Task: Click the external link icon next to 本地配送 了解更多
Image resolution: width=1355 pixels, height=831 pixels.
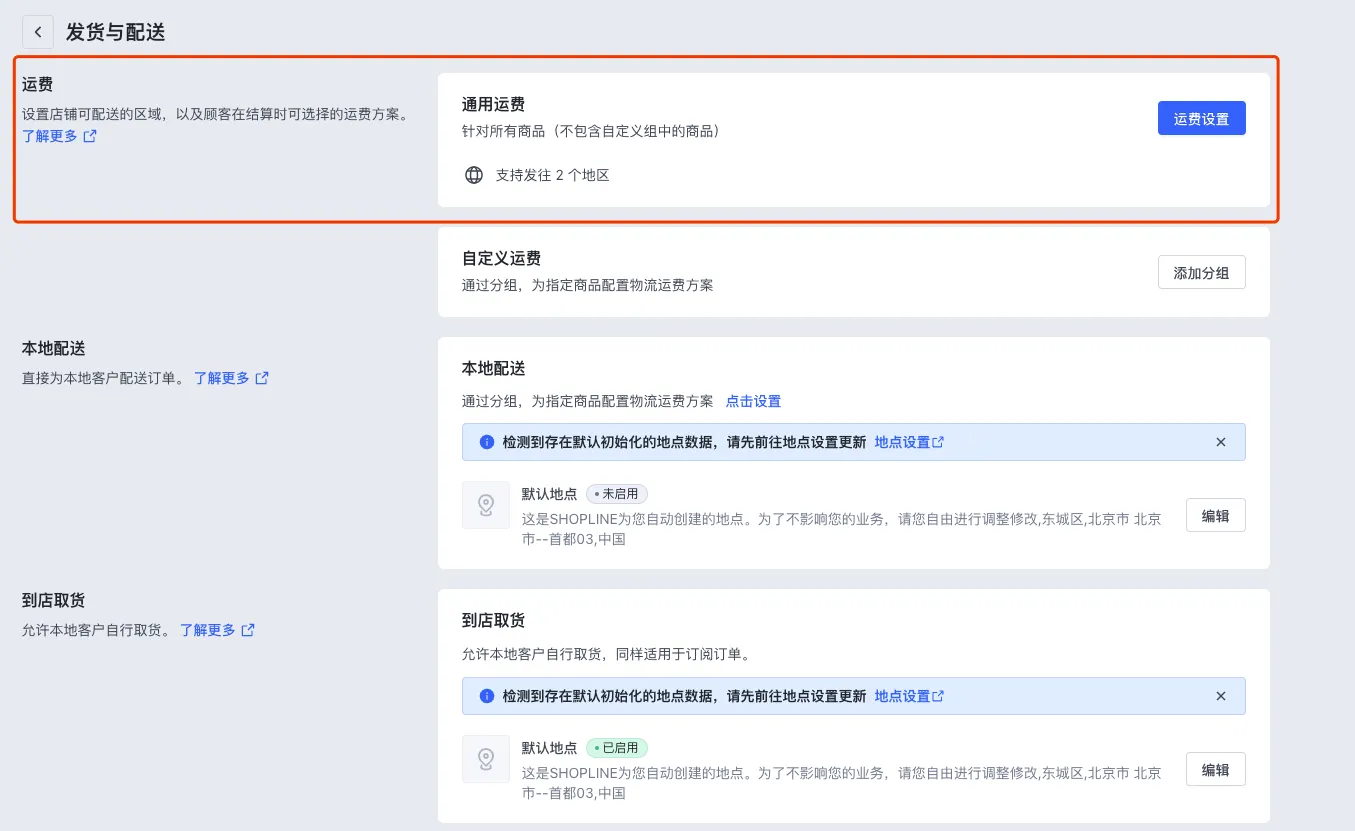Action: click(x=262, y=378)
